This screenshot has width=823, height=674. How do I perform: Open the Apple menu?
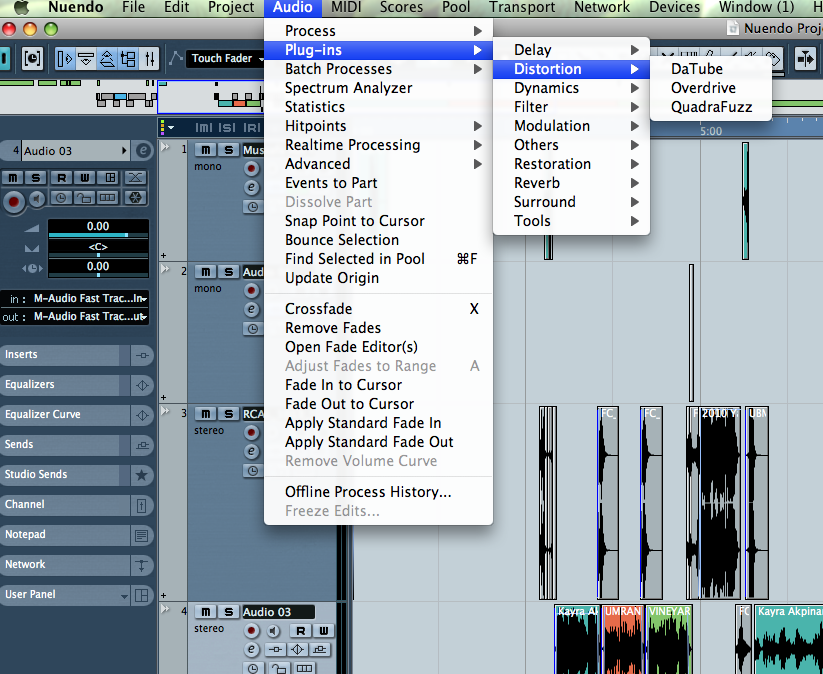21,7
